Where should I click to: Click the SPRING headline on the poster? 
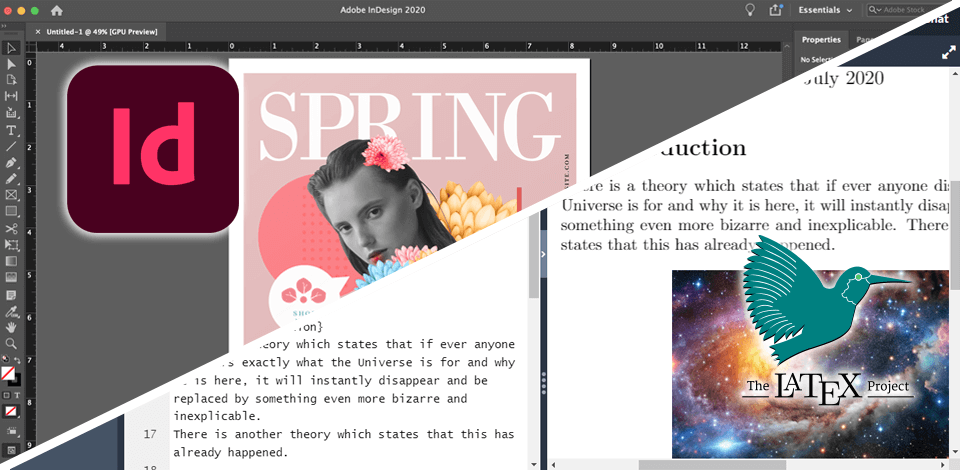tap(410, 125)
